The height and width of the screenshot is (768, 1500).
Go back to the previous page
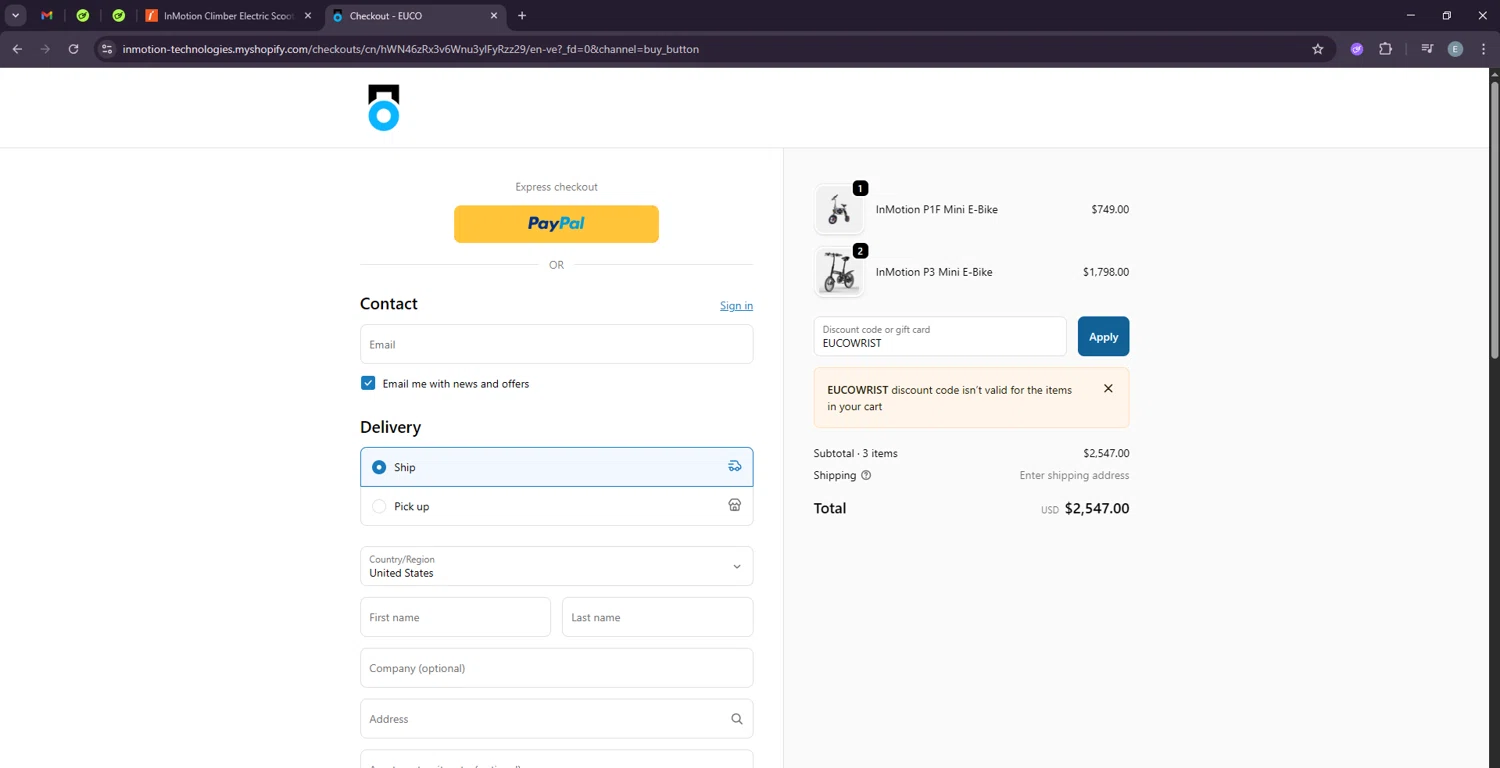click(17, 49)
